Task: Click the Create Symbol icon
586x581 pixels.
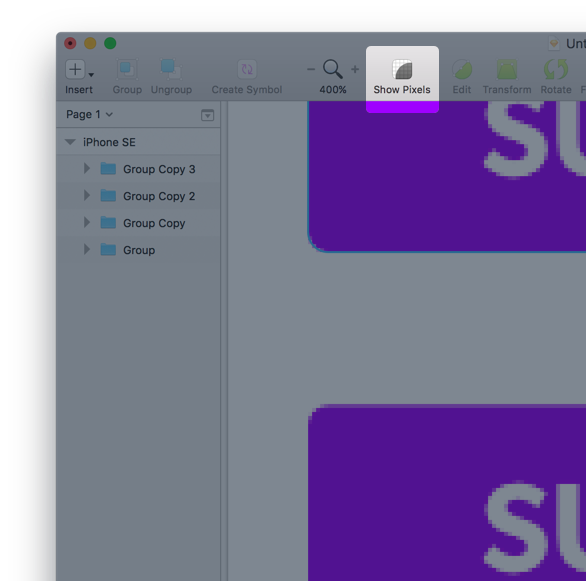Action: [x=247, y=69]
